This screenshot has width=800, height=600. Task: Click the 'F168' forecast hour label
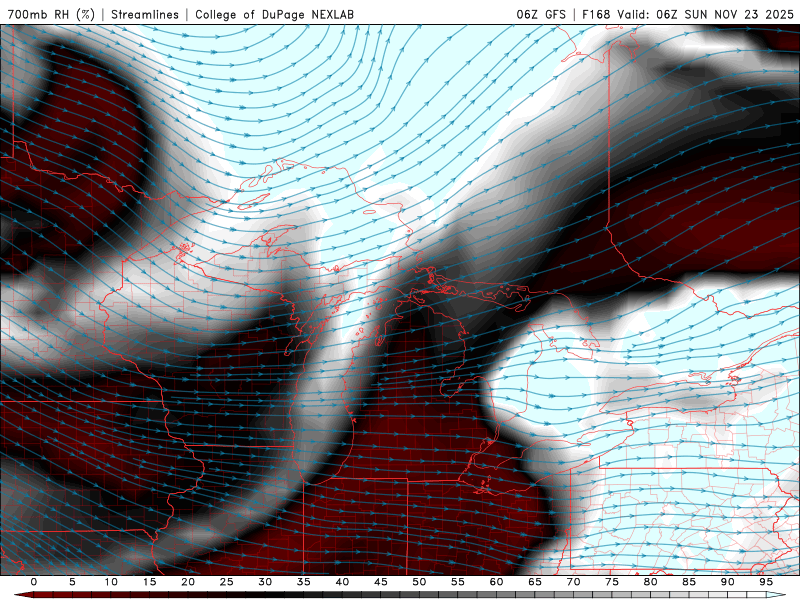pyautogui.click(x=596, y=14)
